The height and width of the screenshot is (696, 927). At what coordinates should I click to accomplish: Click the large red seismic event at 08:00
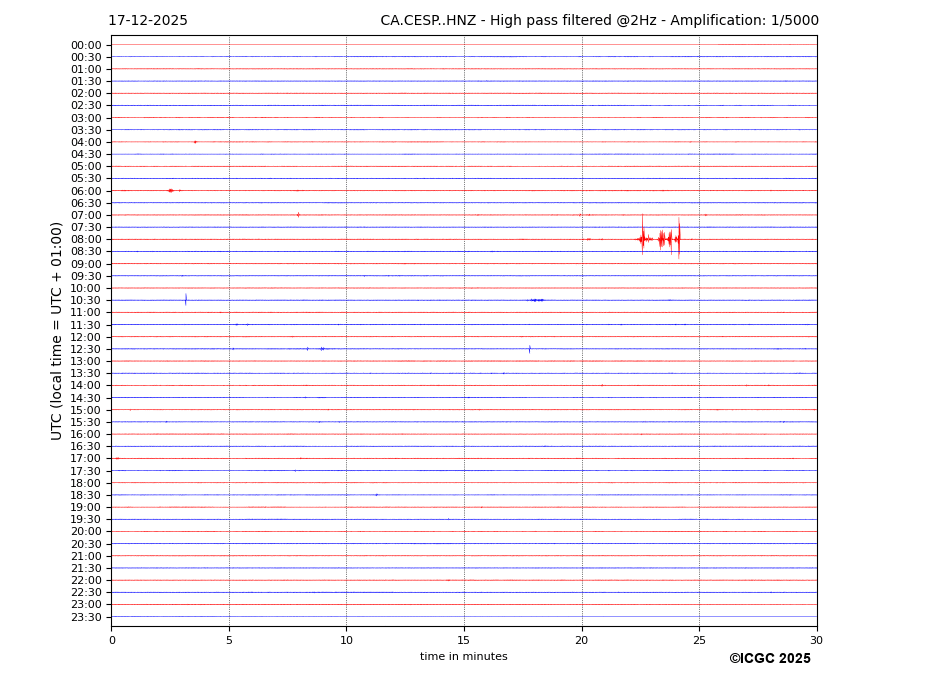(x=660, y=239)
